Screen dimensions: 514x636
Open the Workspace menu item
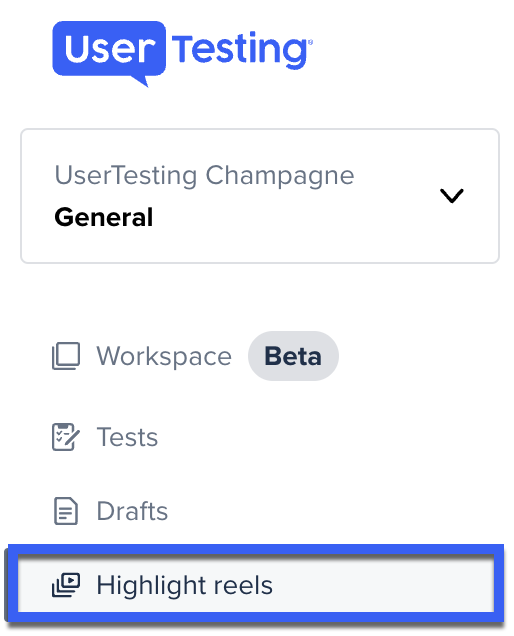[x=164, y=356]
